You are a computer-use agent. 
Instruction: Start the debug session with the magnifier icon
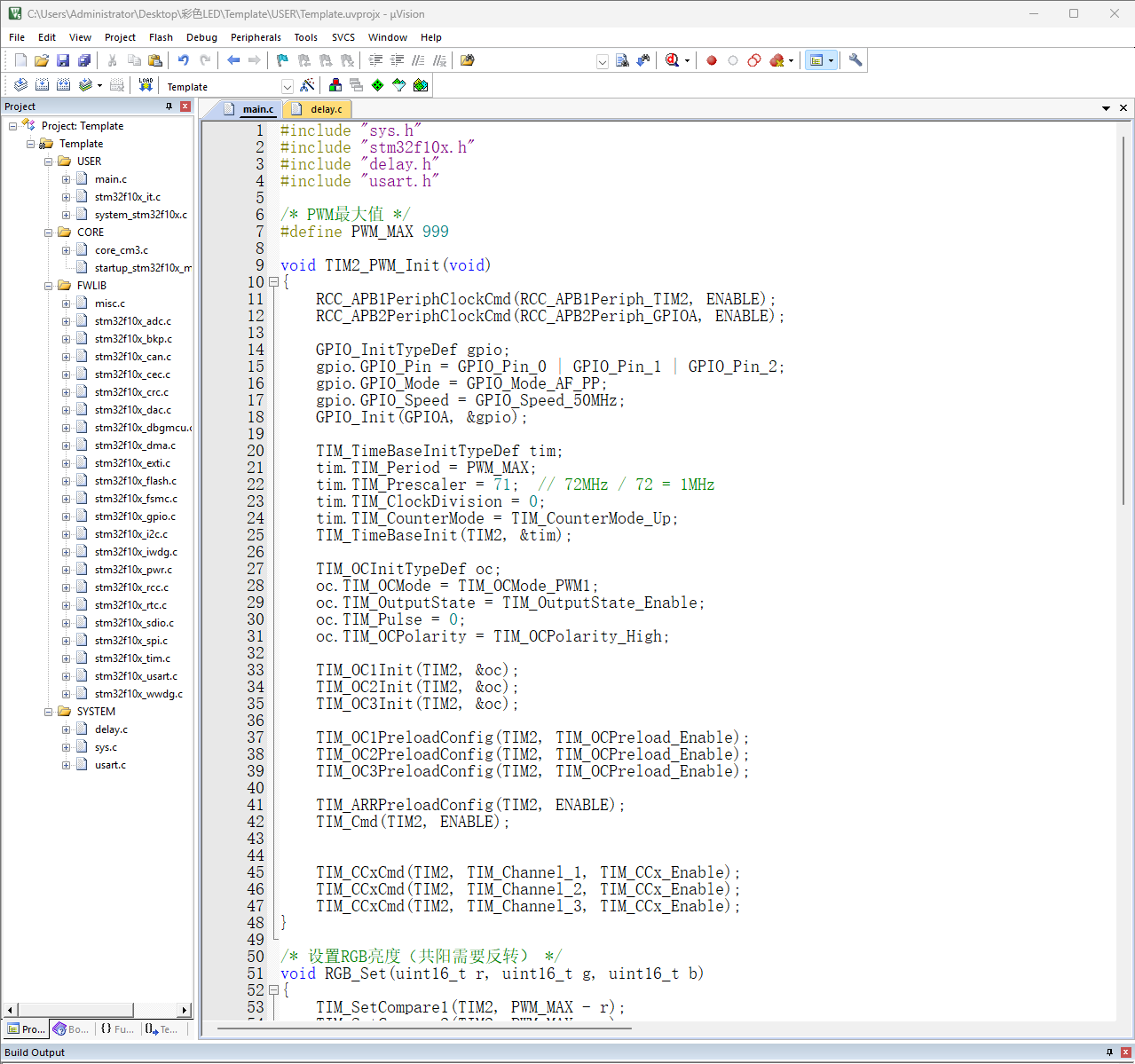point(672,60)
